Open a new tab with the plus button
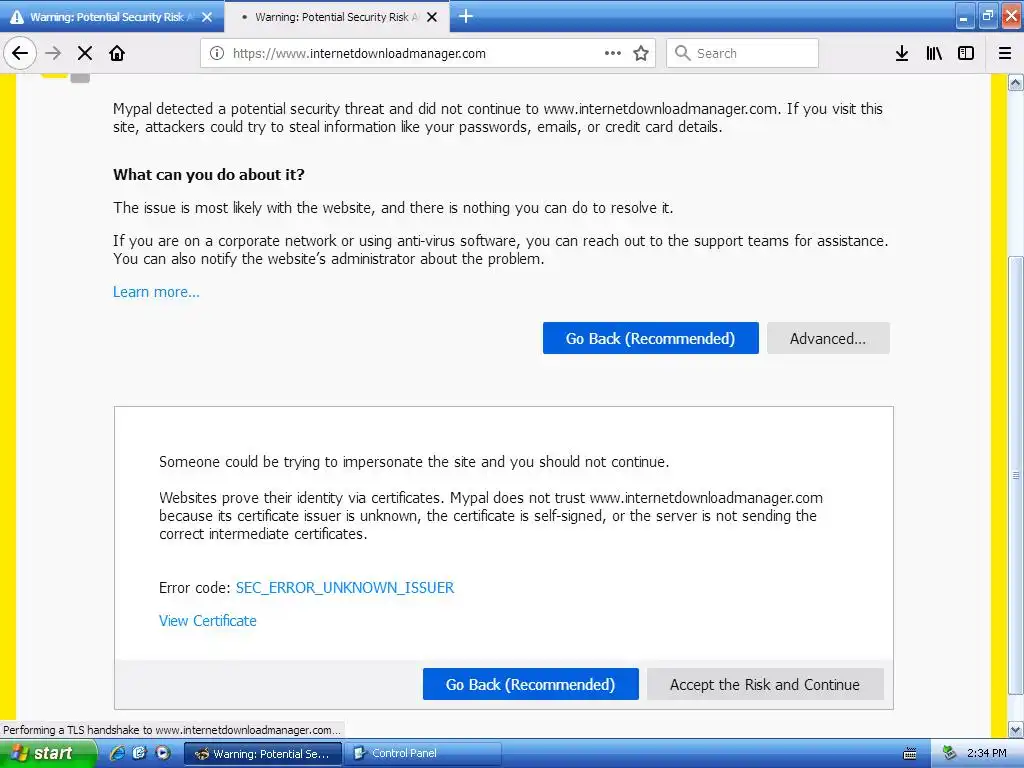The image size is (1024, 768). click(x=466, y=16)
